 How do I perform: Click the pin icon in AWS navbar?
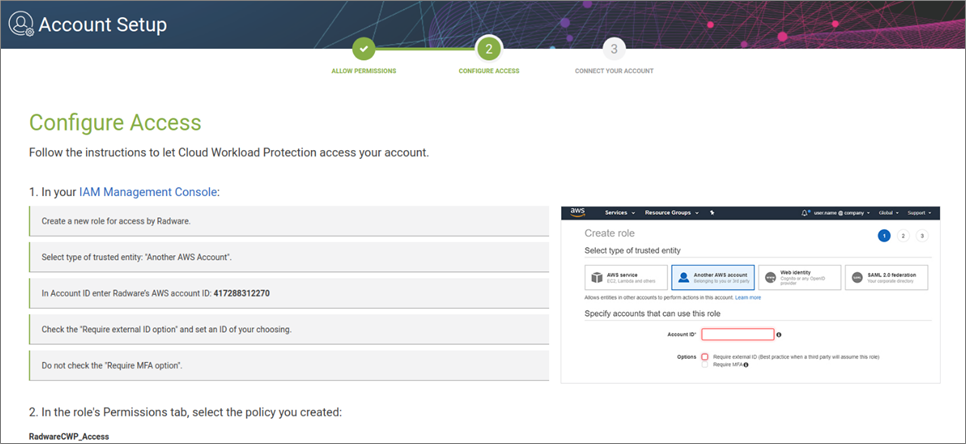click(712, 212)
